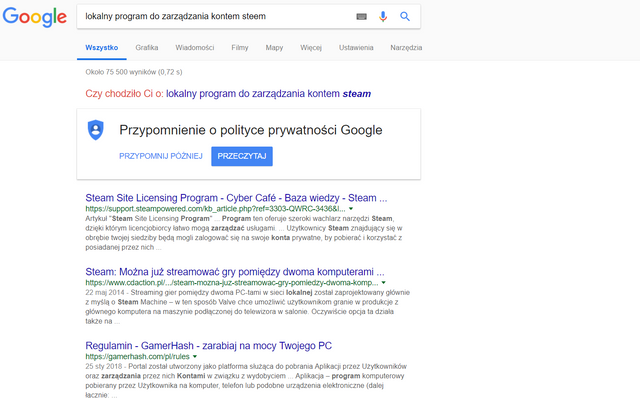Open the Narzędzia search tools
Image resolution: width=640 pixels, height=398 pixels.
[406, 47]
